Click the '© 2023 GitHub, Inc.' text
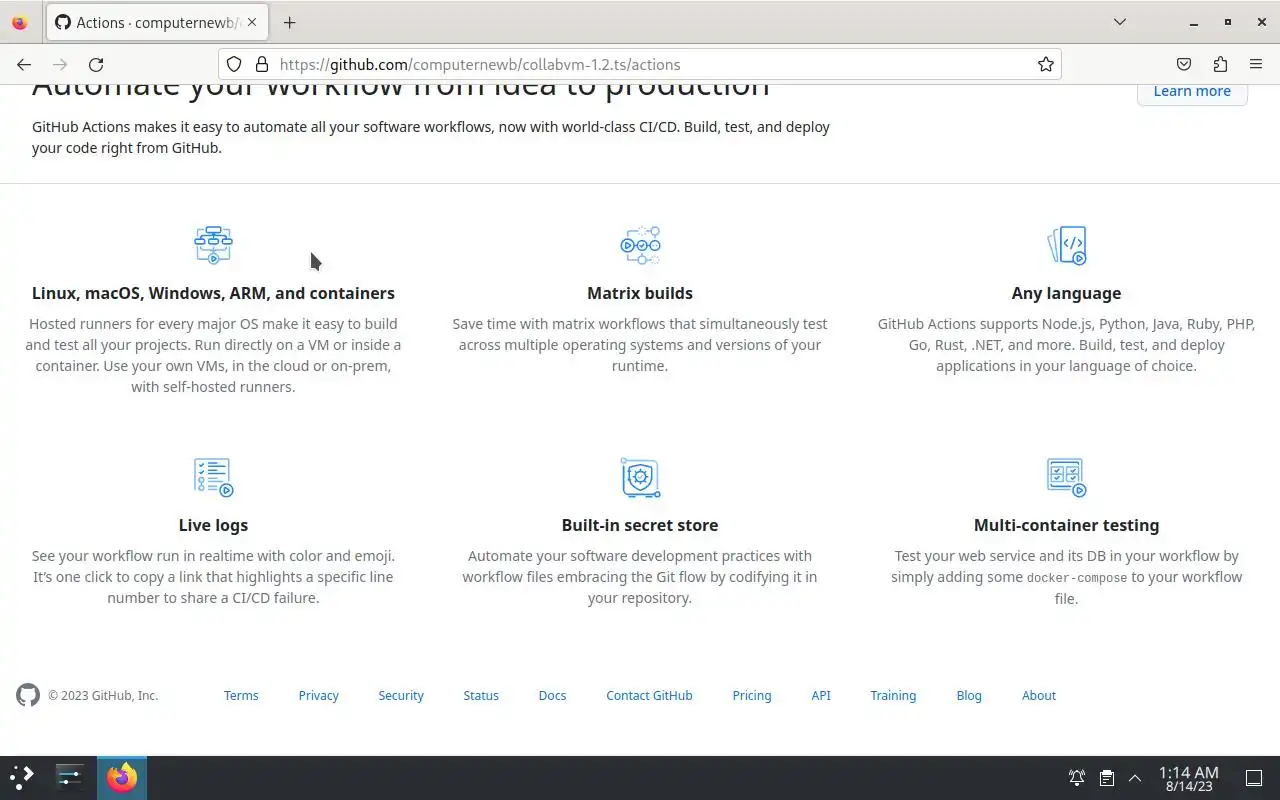 (103, 695)
